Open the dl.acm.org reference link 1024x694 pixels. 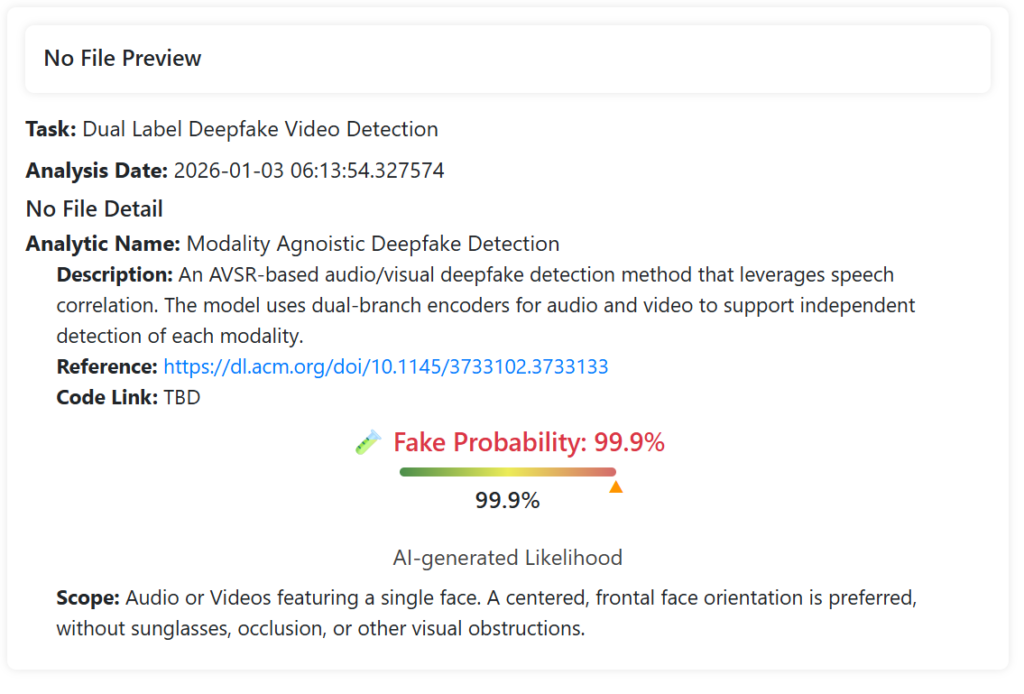(386, 367)
